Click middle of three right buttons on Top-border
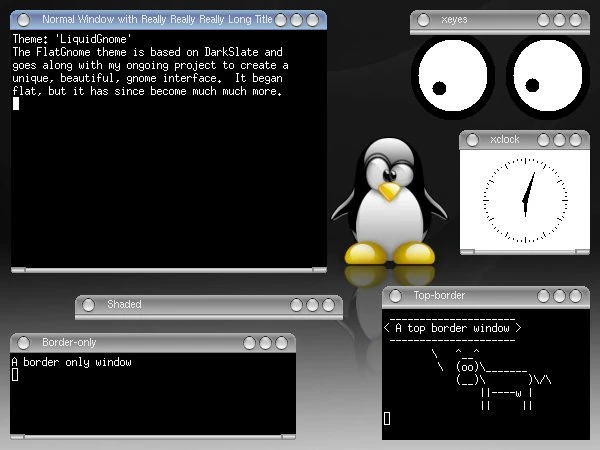The width and height of the screenshot is (600, 450). (559, 296)
